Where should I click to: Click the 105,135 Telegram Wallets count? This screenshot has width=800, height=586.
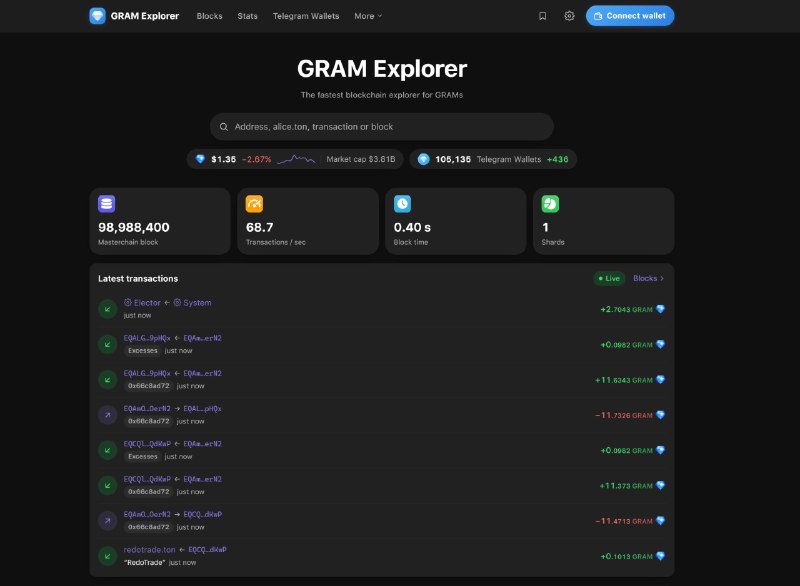click(453, 159)
